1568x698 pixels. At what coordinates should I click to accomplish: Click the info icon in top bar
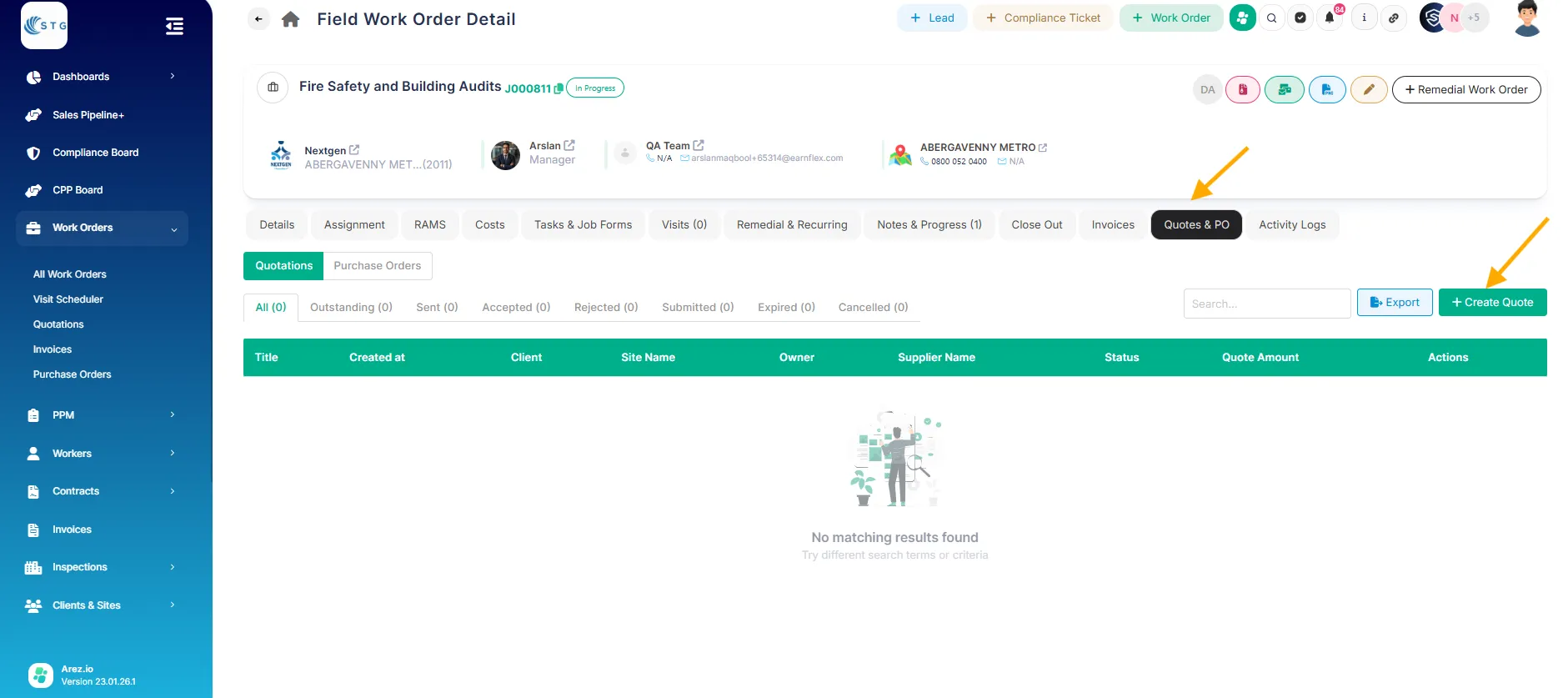[1364, 18]
